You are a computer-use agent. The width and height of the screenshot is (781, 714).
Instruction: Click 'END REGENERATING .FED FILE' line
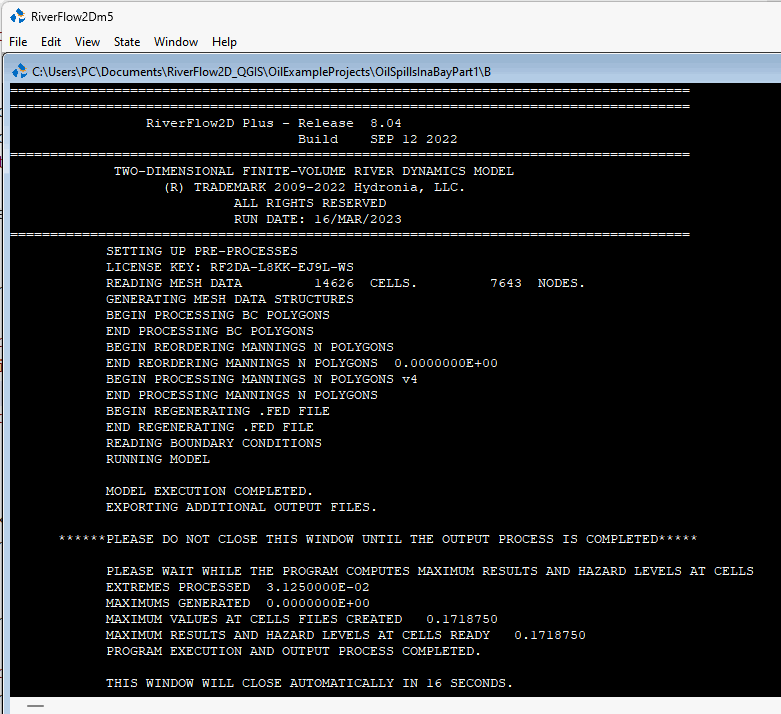(x=210, y=427)
